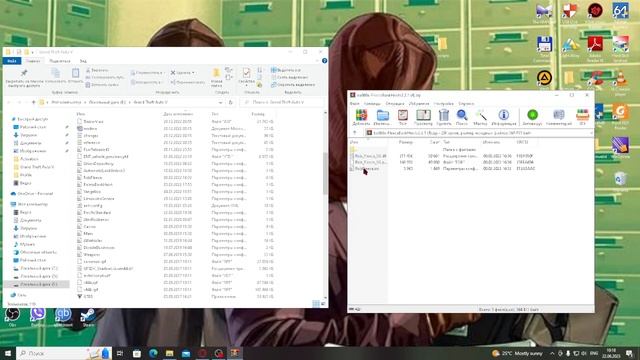The height and width of the screenshot is (360, 640).
Task: Click Cut (Вырезать) in Explorer ribbon
Action: [97, 70]
